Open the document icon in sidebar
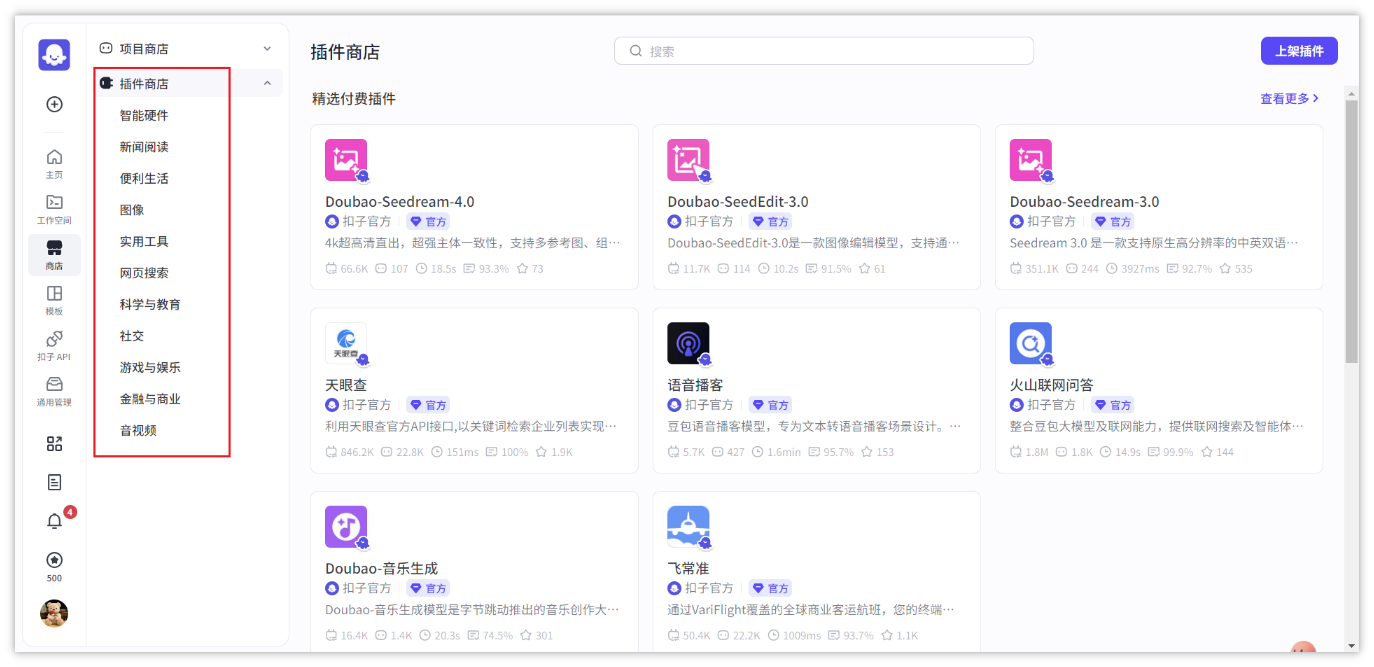This screenshot has width=1374, height=667. 55,482
